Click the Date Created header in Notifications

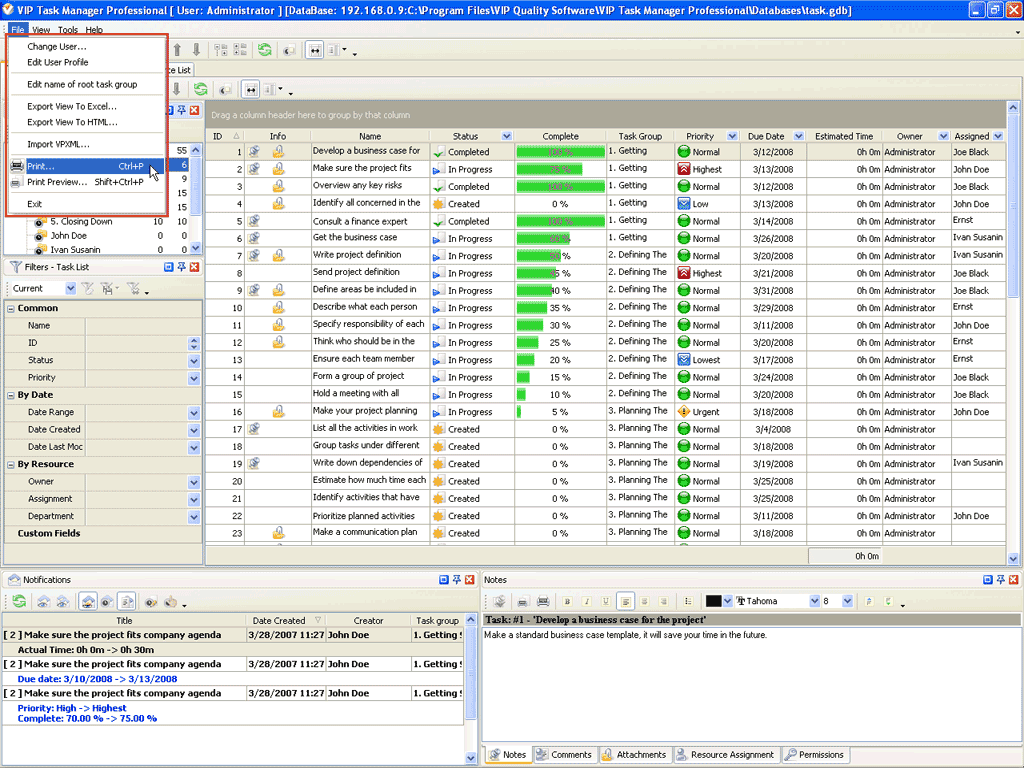(x=279, y=620)
